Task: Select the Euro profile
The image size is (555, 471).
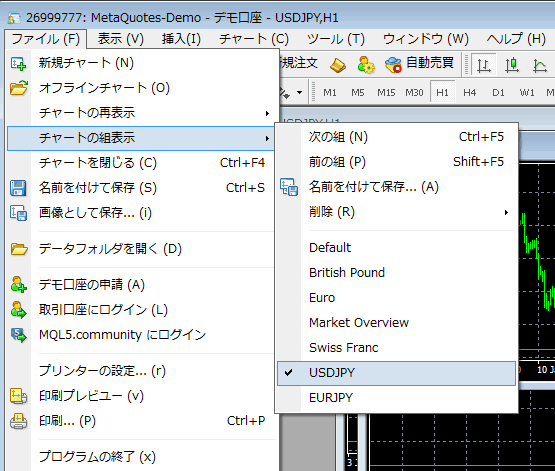Action: click(x=396, y=298)
